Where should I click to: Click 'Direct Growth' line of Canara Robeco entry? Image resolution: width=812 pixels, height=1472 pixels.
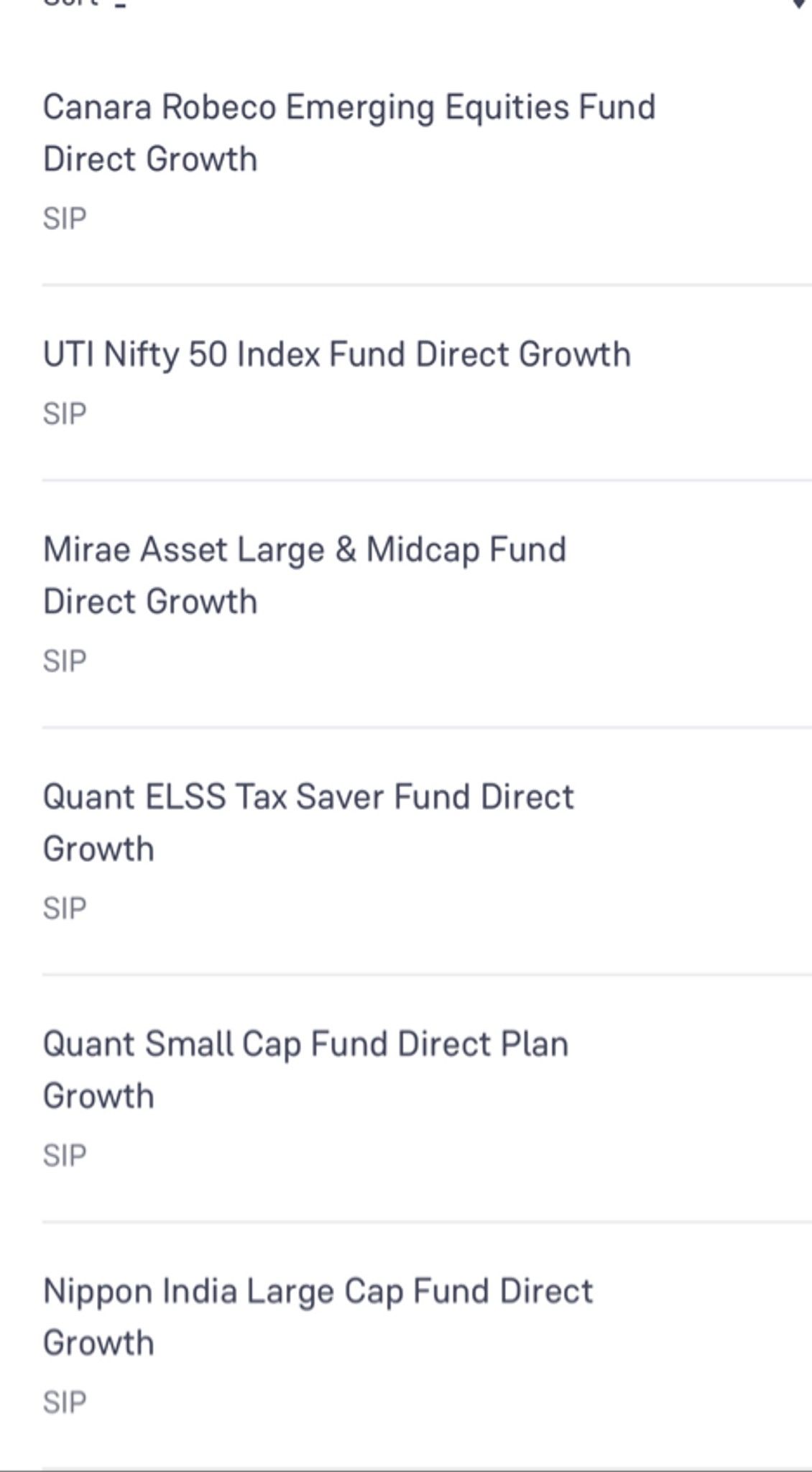150,159
